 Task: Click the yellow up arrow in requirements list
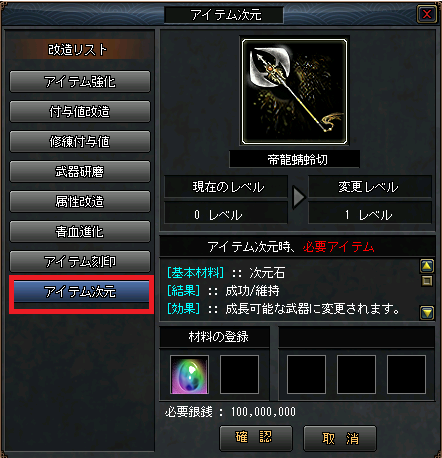coord(427,266)
